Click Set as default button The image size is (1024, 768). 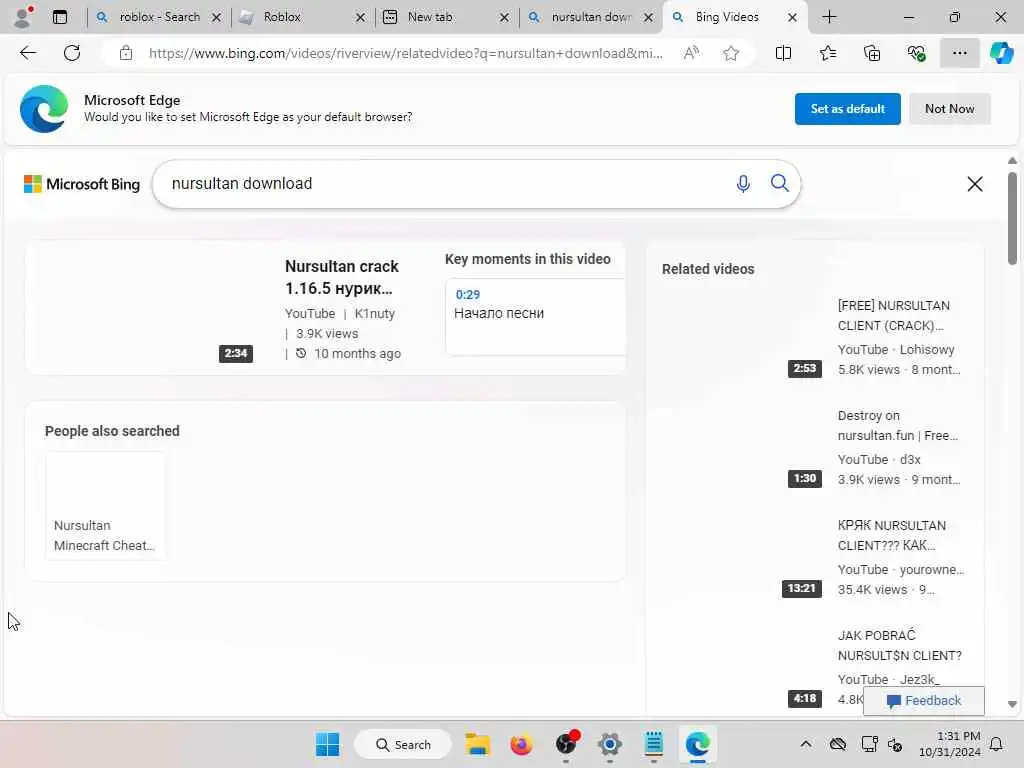tap(848, 108)
